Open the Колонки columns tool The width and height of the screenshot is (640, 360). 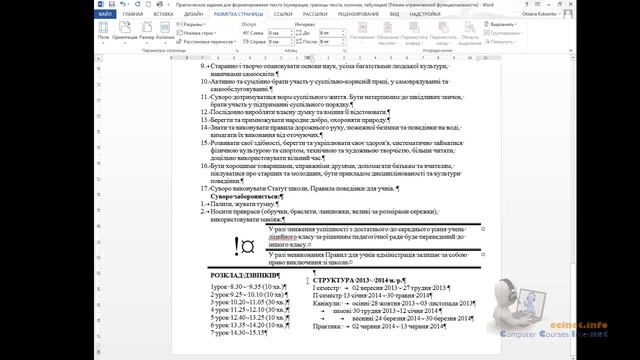point(165,33)
